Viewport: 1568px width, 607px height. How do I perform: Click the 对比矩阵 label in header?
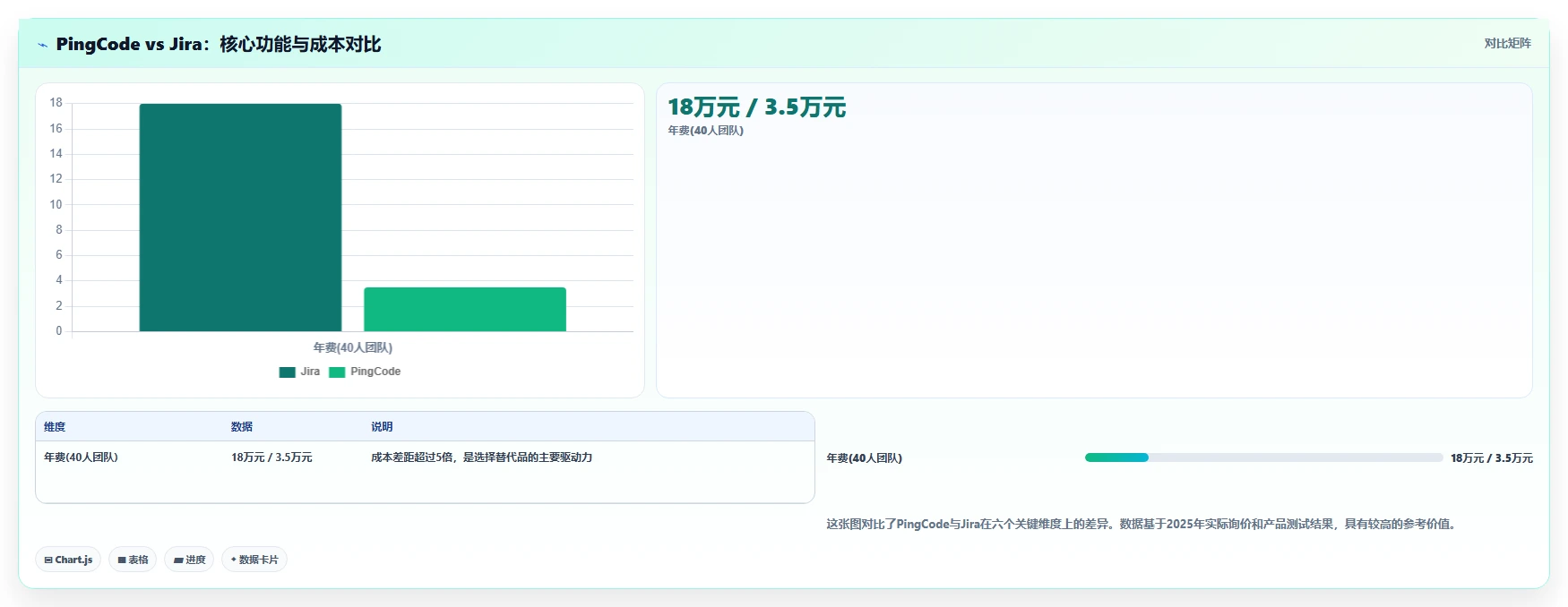coord(1507,43)
